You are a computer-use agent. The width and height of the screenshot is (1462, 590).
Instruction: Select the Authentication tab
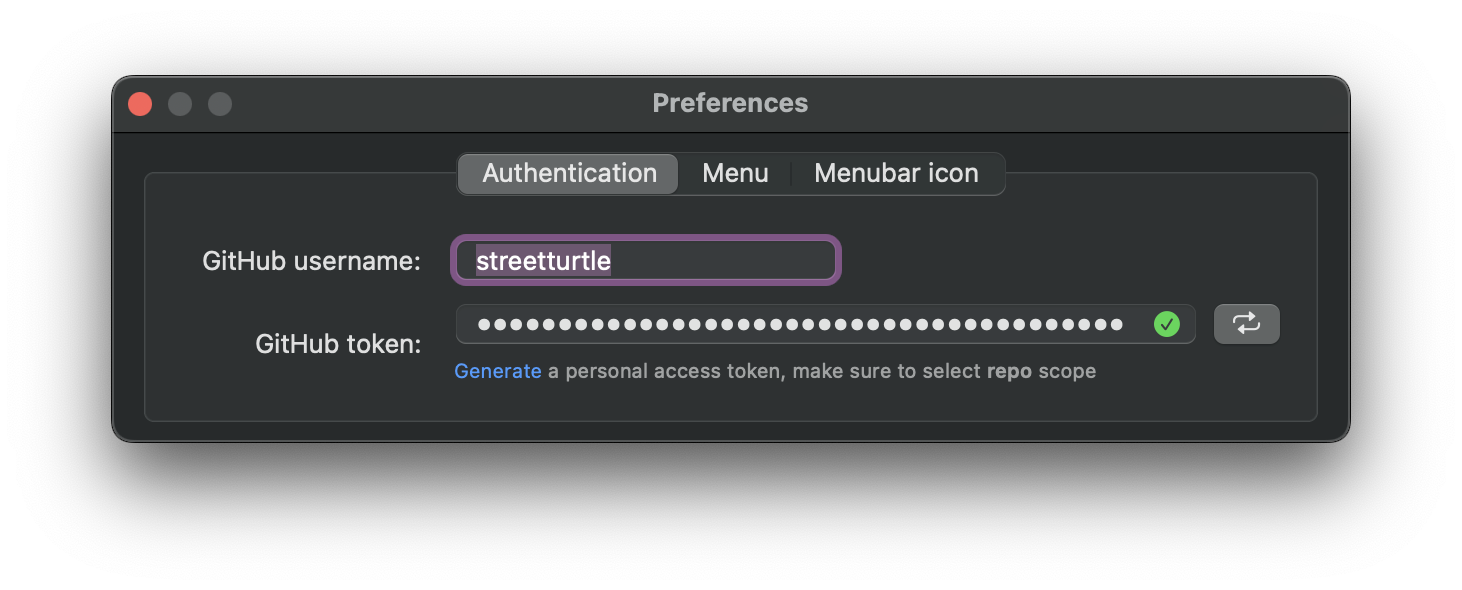[567, 173]
